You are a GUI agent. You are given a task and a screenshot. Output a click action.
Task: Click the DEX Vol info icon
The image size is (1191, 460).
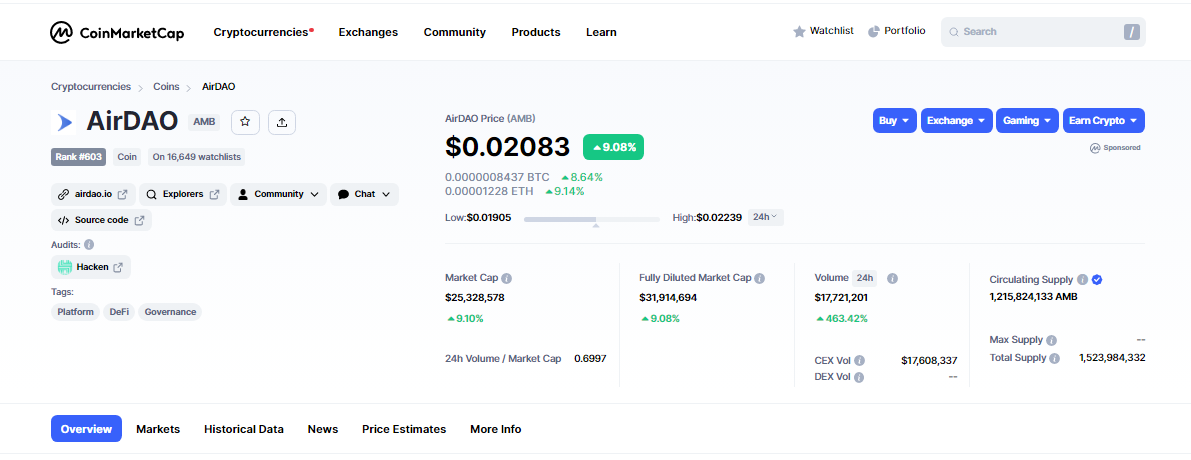click(859, 377)
